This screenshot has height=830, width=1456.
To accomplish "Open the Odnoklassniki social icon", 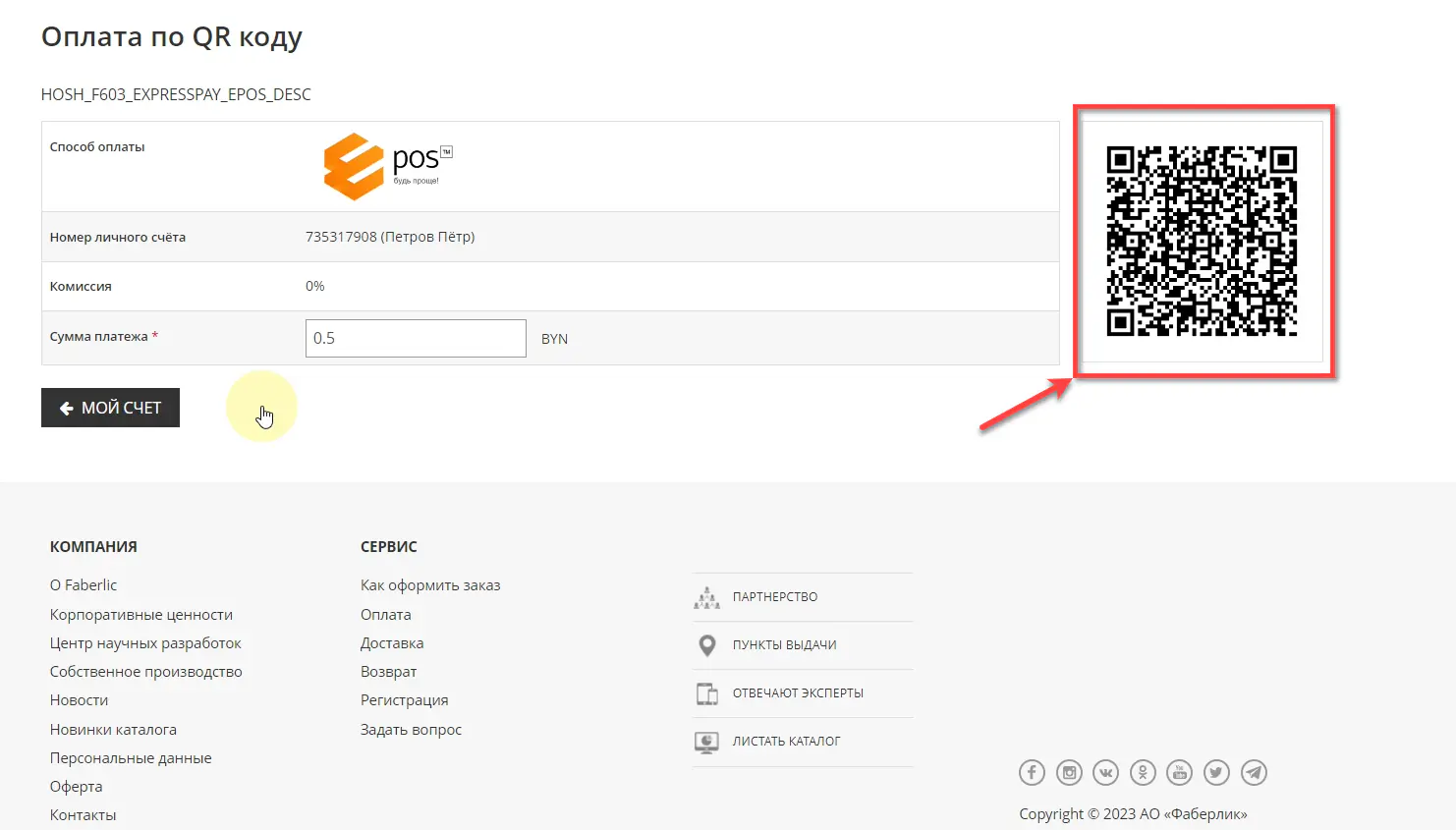I will click(1143, 772).
